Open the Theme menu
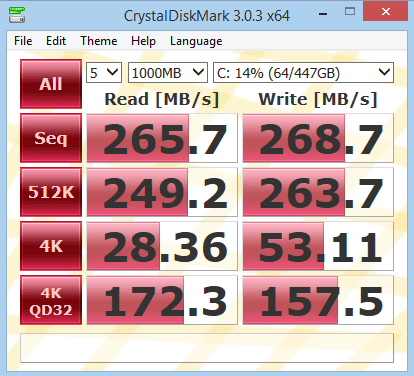The width and height of the screenshot is (414, 376). click(99, 41)
